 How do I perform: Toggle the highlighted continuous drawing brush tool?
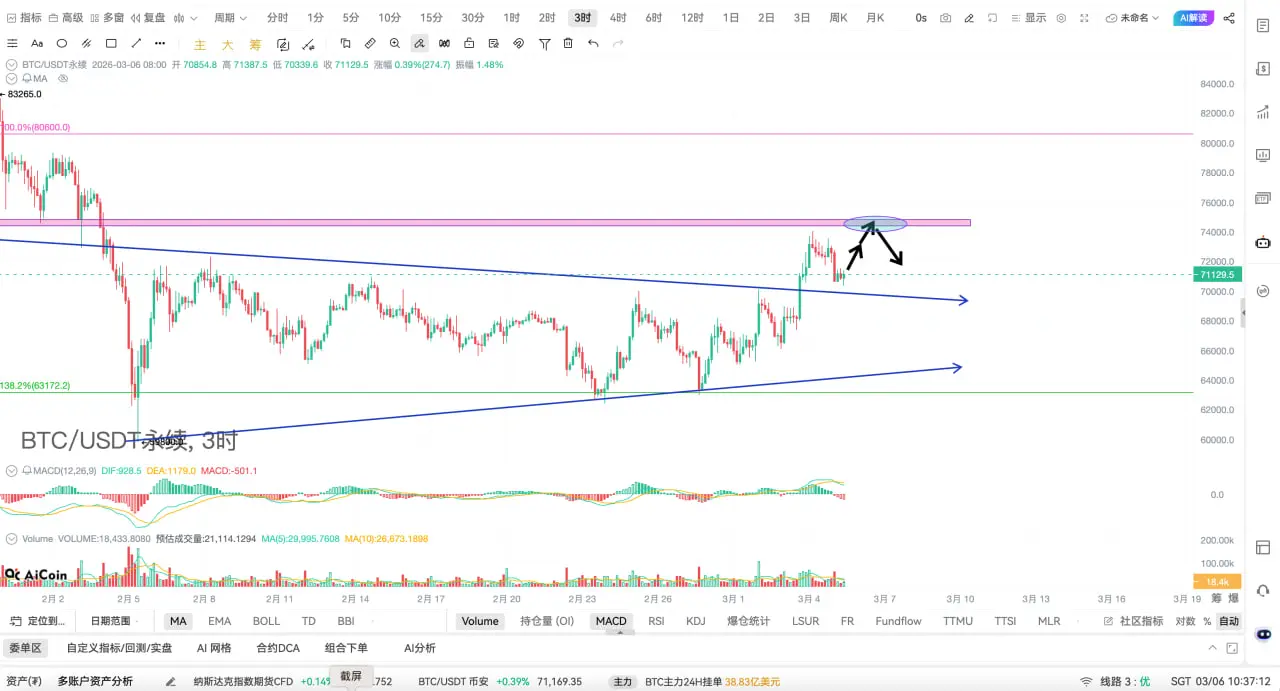pos(419,43)
